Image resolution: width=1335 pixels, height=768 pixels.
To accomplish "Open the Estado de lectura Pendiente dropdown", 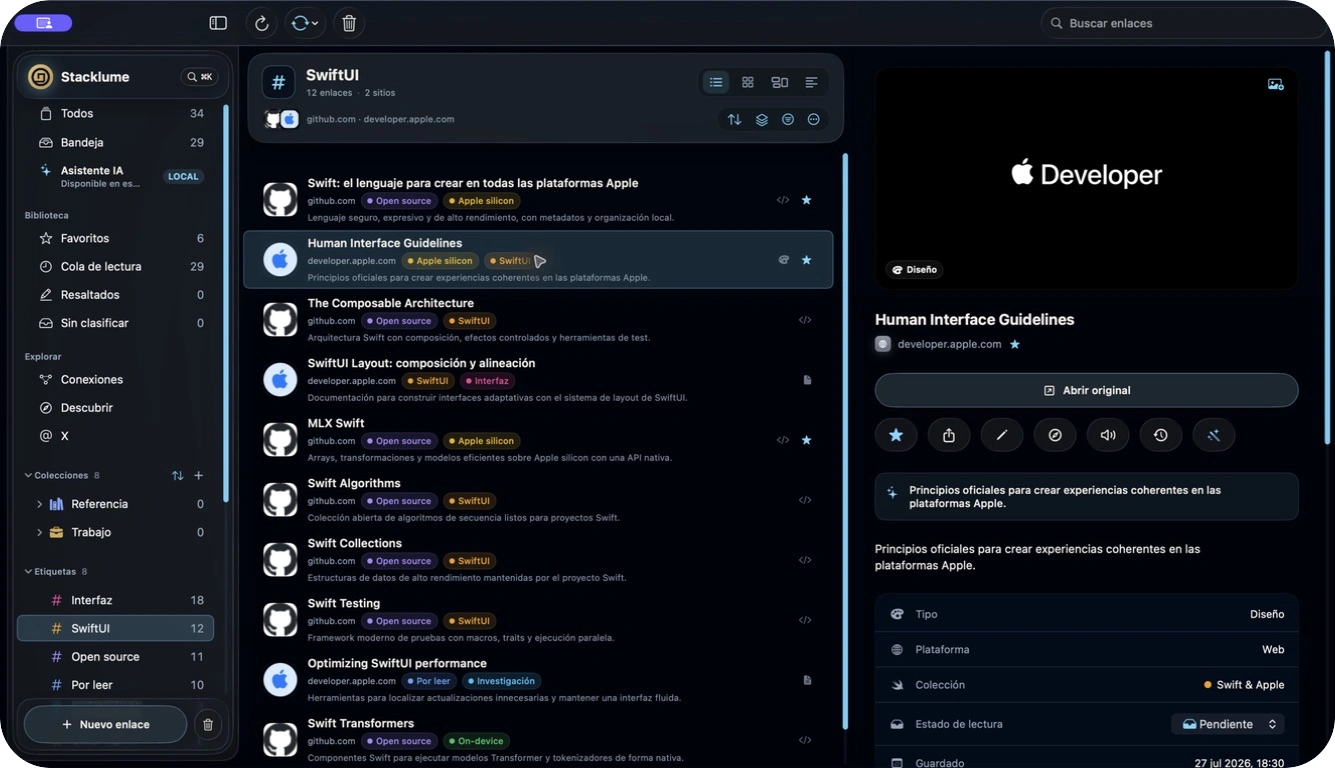I will [1227, 724].
